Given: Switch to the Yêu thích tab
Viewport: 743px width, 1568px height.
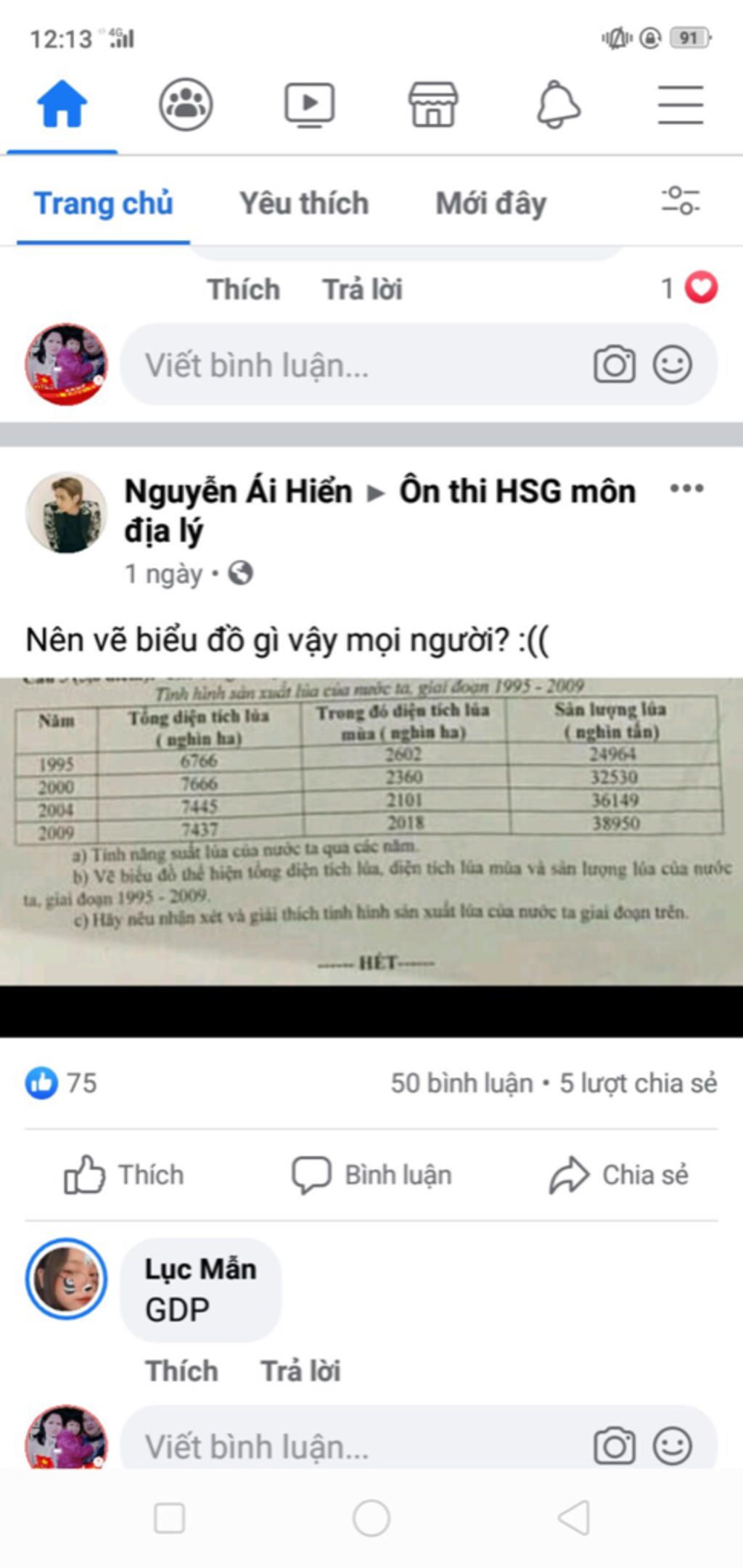Looking at the screenshot, I should 304,204.
